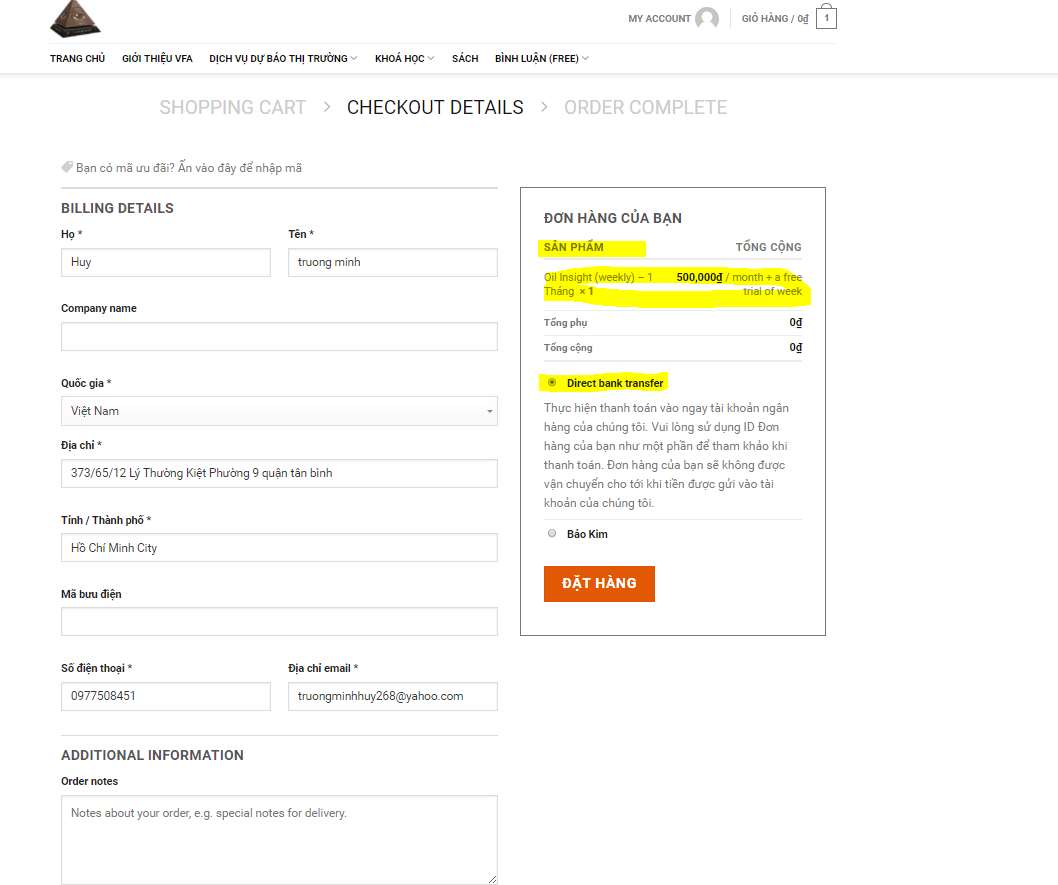Click the coupon tag icon
This screenshot has width=1058, height=885.
coord(67,168)
